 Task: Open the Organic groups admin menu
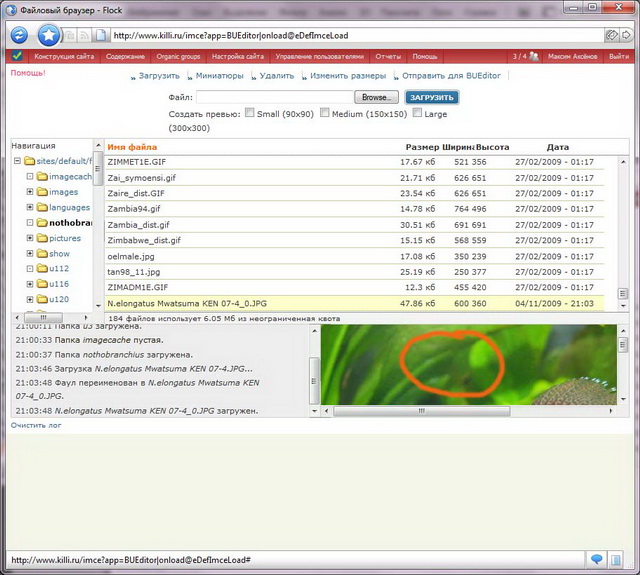[180, 57]
